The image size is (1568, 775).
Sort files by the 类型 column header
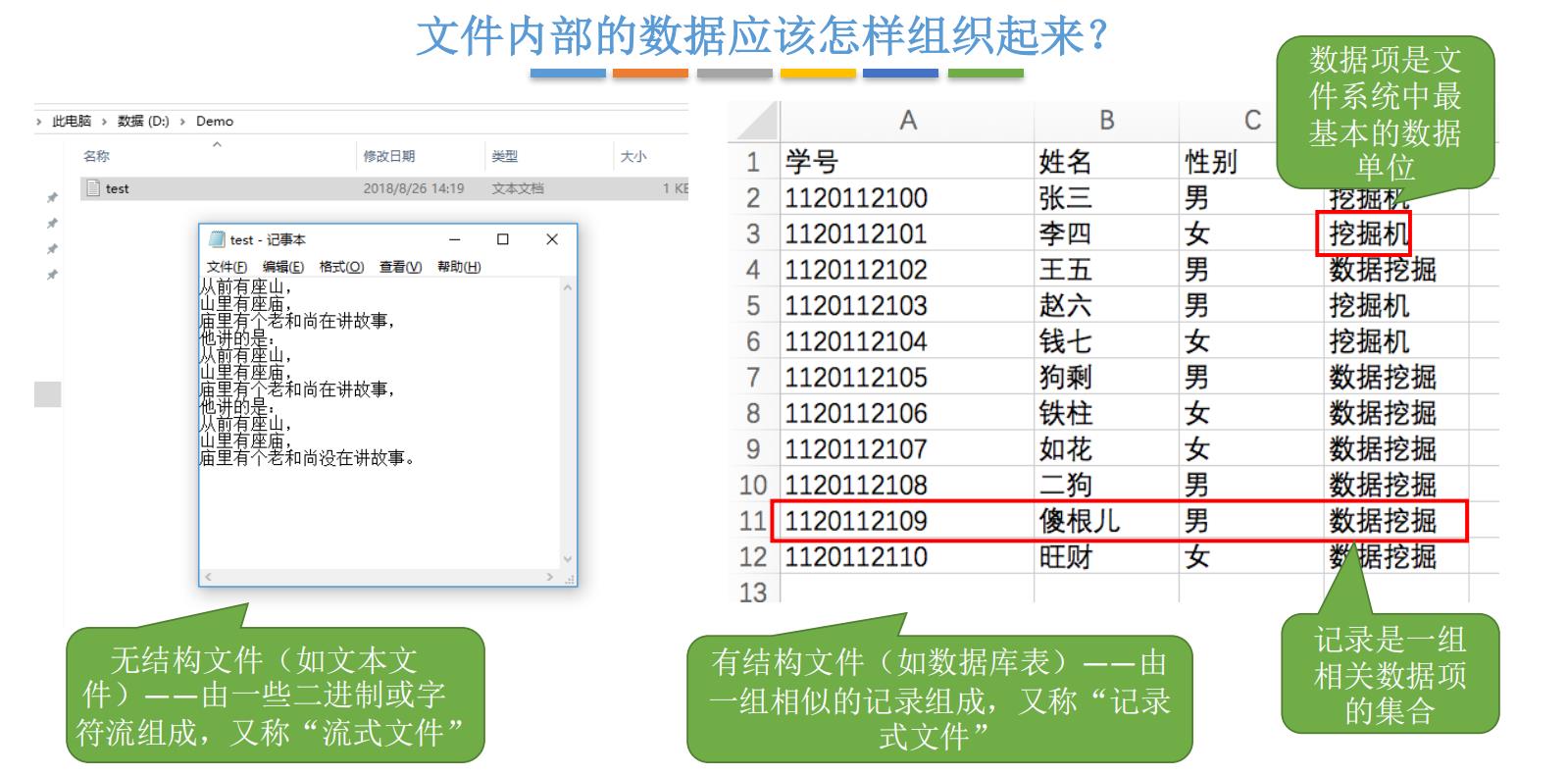coord(505,156)
